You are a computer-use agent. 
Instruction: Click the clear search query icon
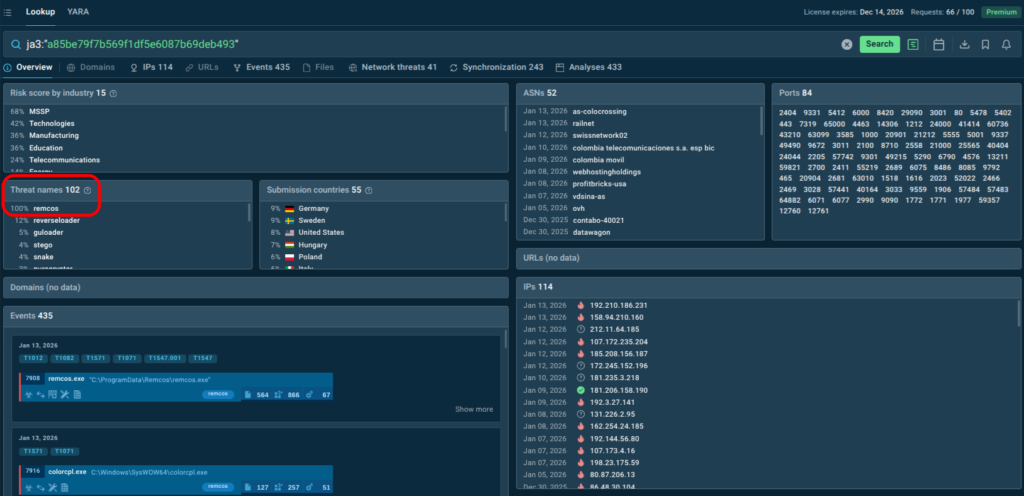point(847,44)
